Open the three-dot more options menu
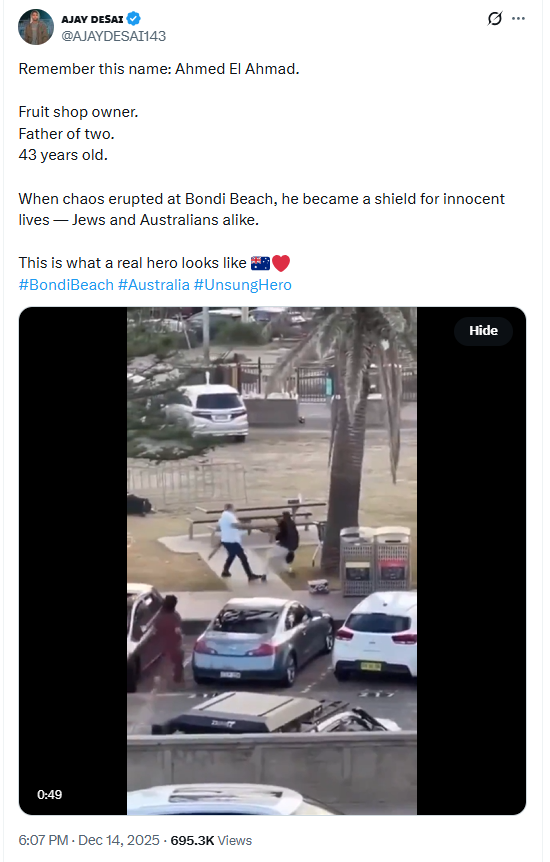The width and height of the screenshot is (550, 862). [518, 19]
